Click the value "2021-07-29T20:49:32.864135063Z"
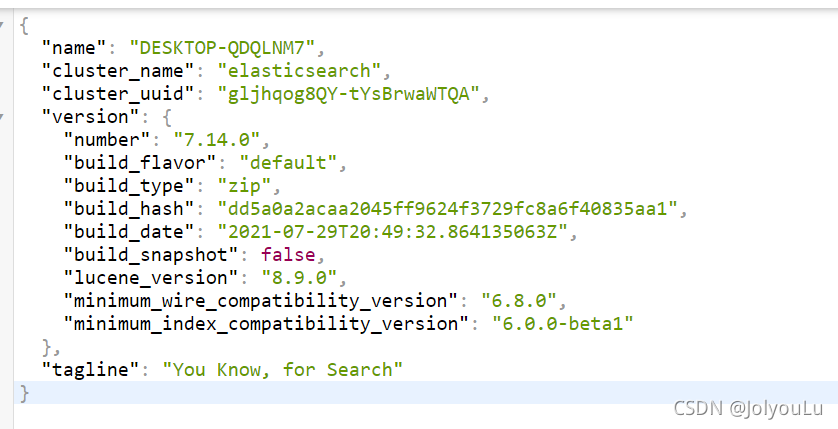 [x=393, y=232]
